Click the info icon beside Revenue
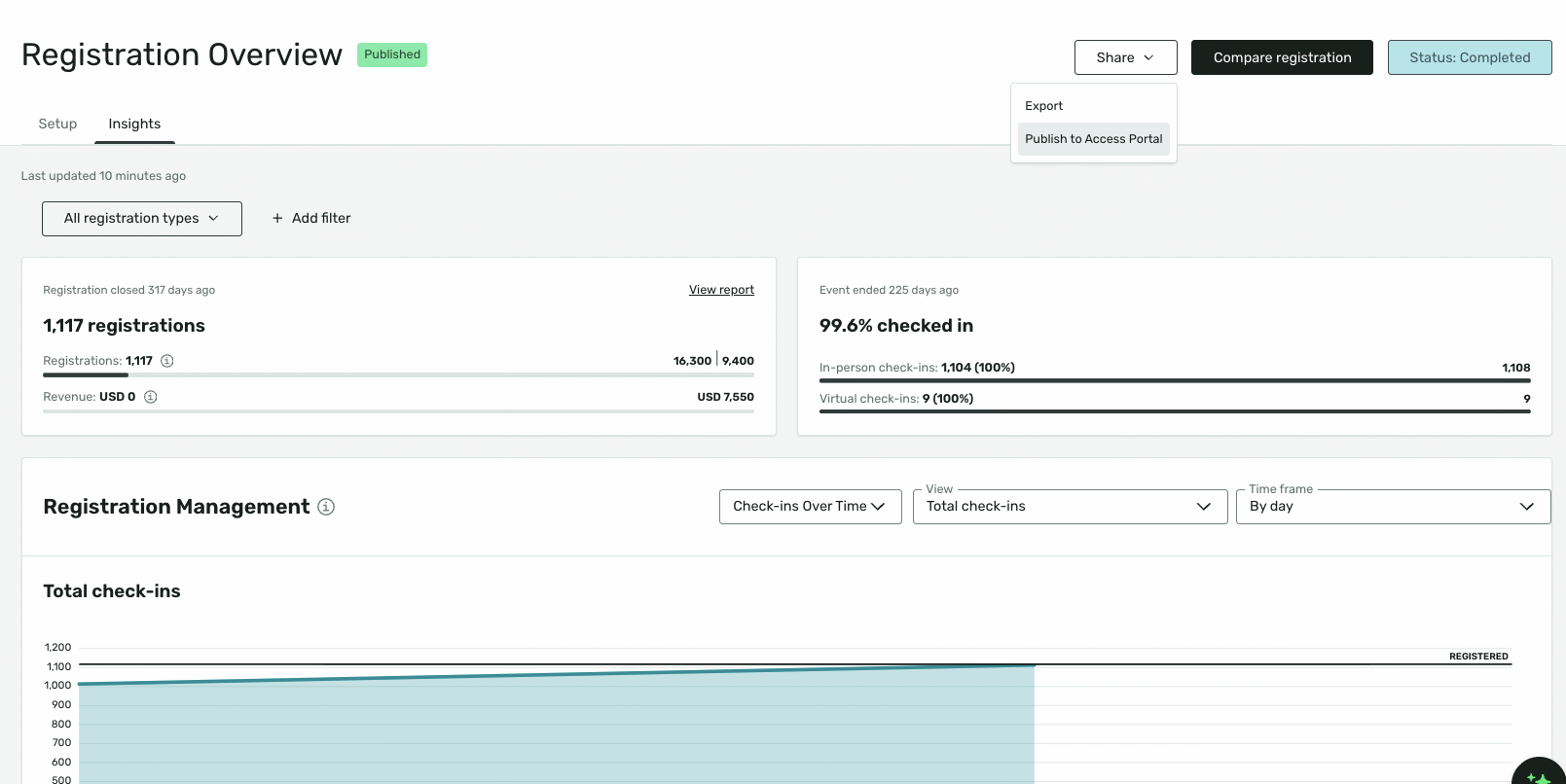 151,397
